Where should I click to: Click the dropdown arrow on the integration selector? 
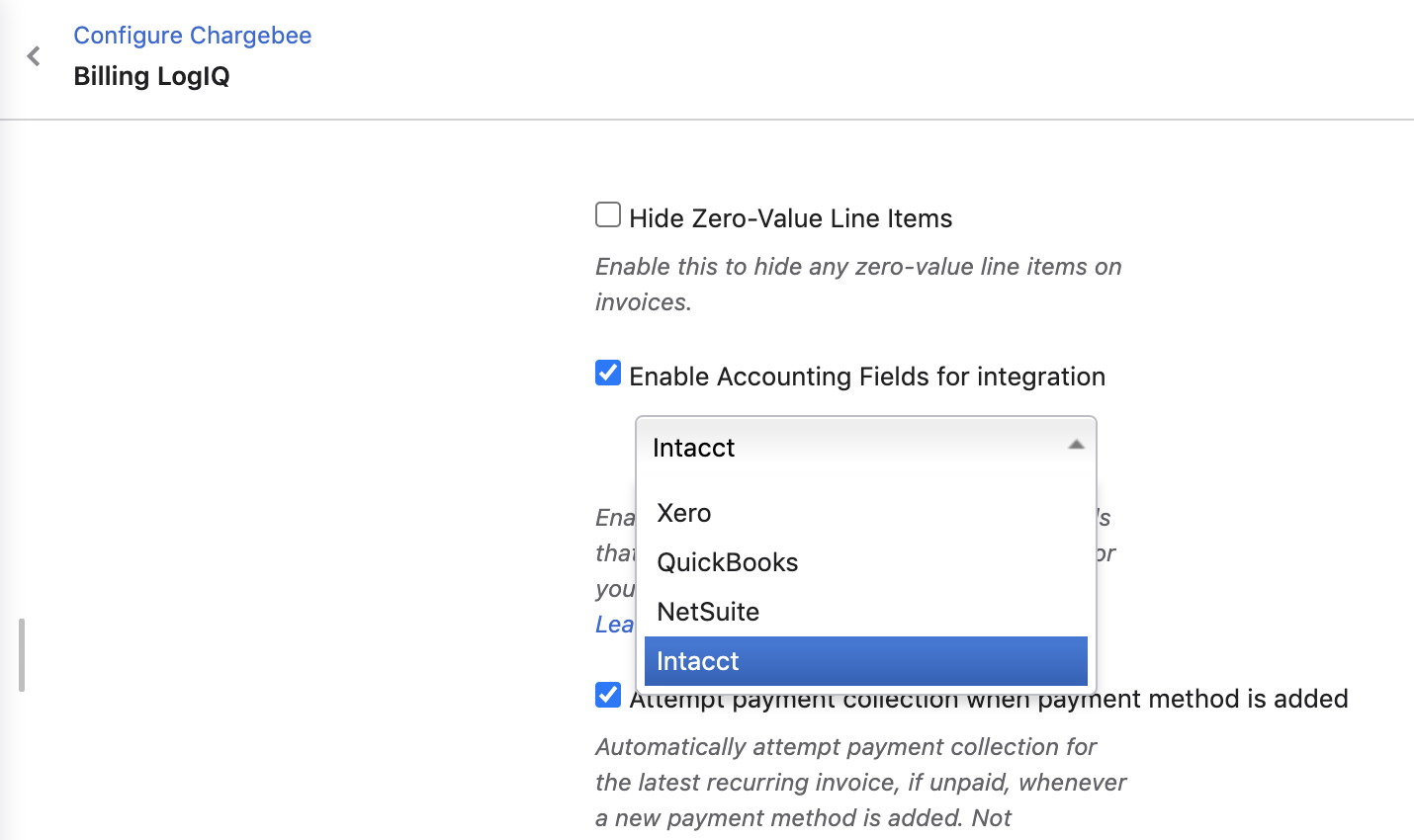(1076, 447)
